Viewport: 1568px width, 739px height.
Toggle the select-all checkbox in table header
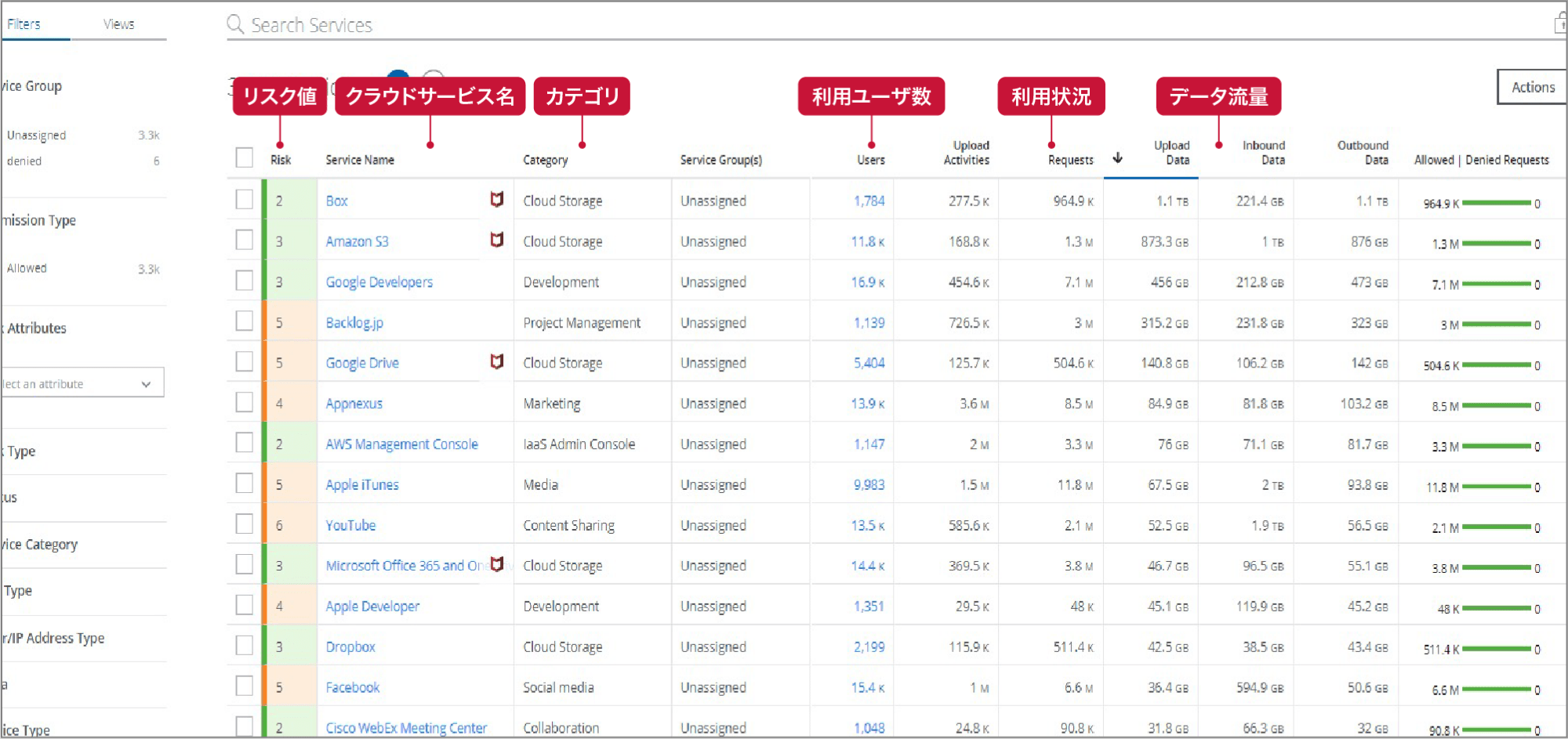[245, 158]
